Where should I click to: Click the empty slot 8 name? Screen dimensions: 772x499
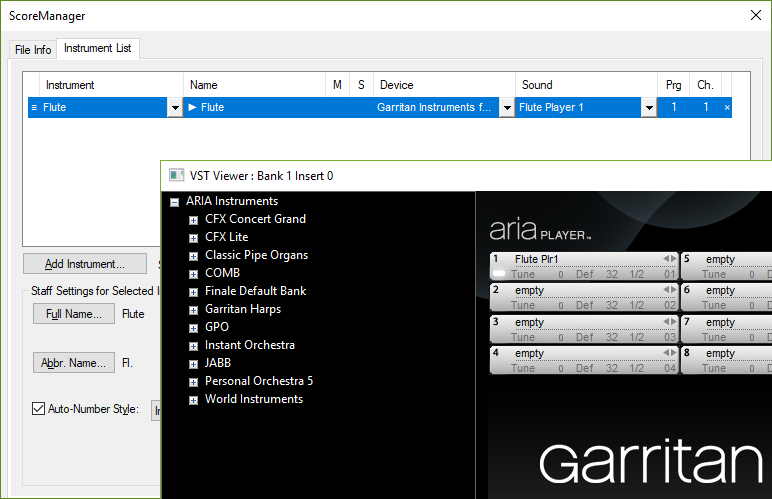click(x=720, y=353)
